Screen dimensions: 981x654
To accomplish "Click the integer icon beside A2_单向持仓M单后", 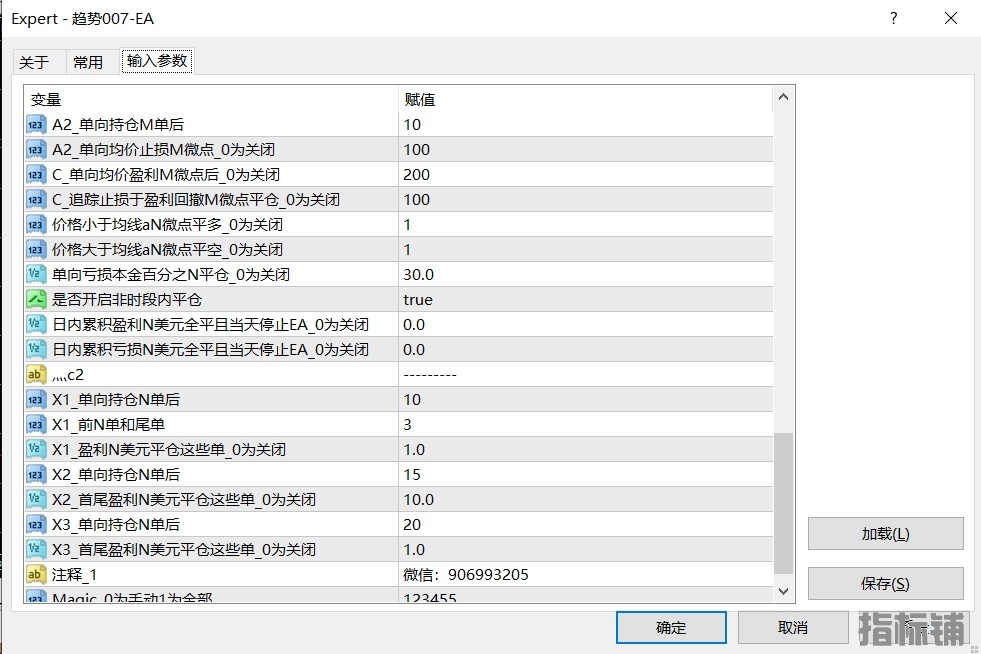I will (x=36, y=125).
